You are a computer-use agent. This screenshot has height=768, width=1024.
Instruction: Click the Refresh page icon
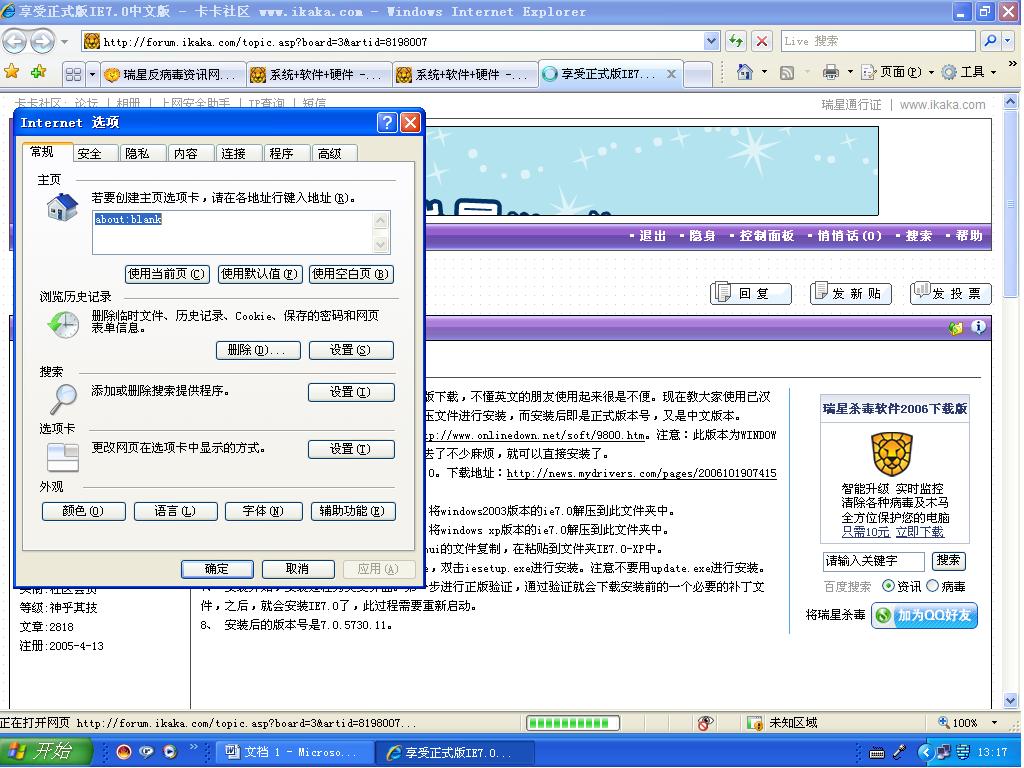736,41
